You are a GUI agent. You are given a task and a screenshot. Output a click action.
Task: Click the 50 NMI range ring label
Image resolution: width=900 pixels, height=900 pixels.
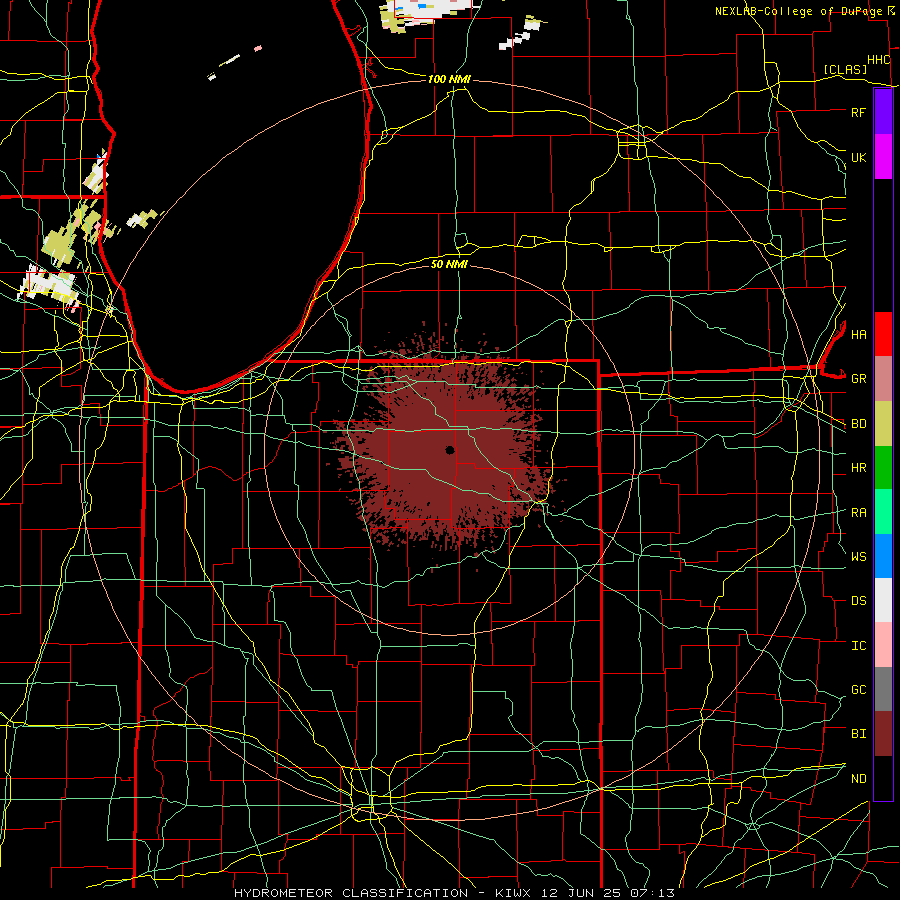[x=449, y=264]
